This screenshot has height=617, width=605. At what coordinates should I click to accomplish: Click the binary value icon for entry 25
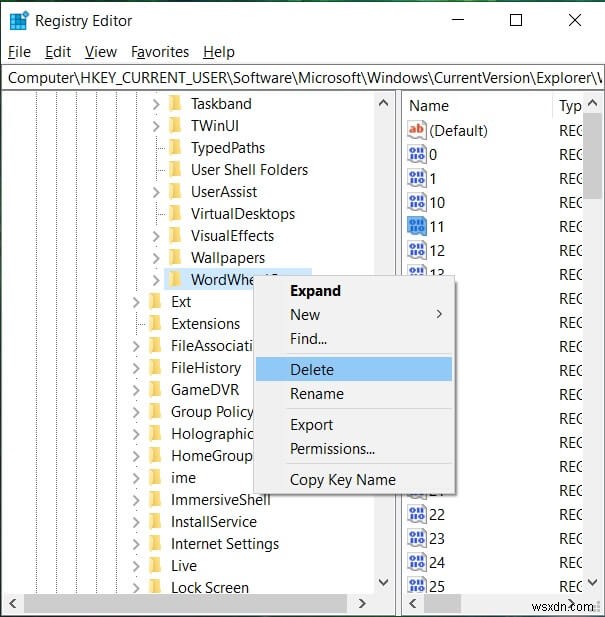[x=417, y=586]
